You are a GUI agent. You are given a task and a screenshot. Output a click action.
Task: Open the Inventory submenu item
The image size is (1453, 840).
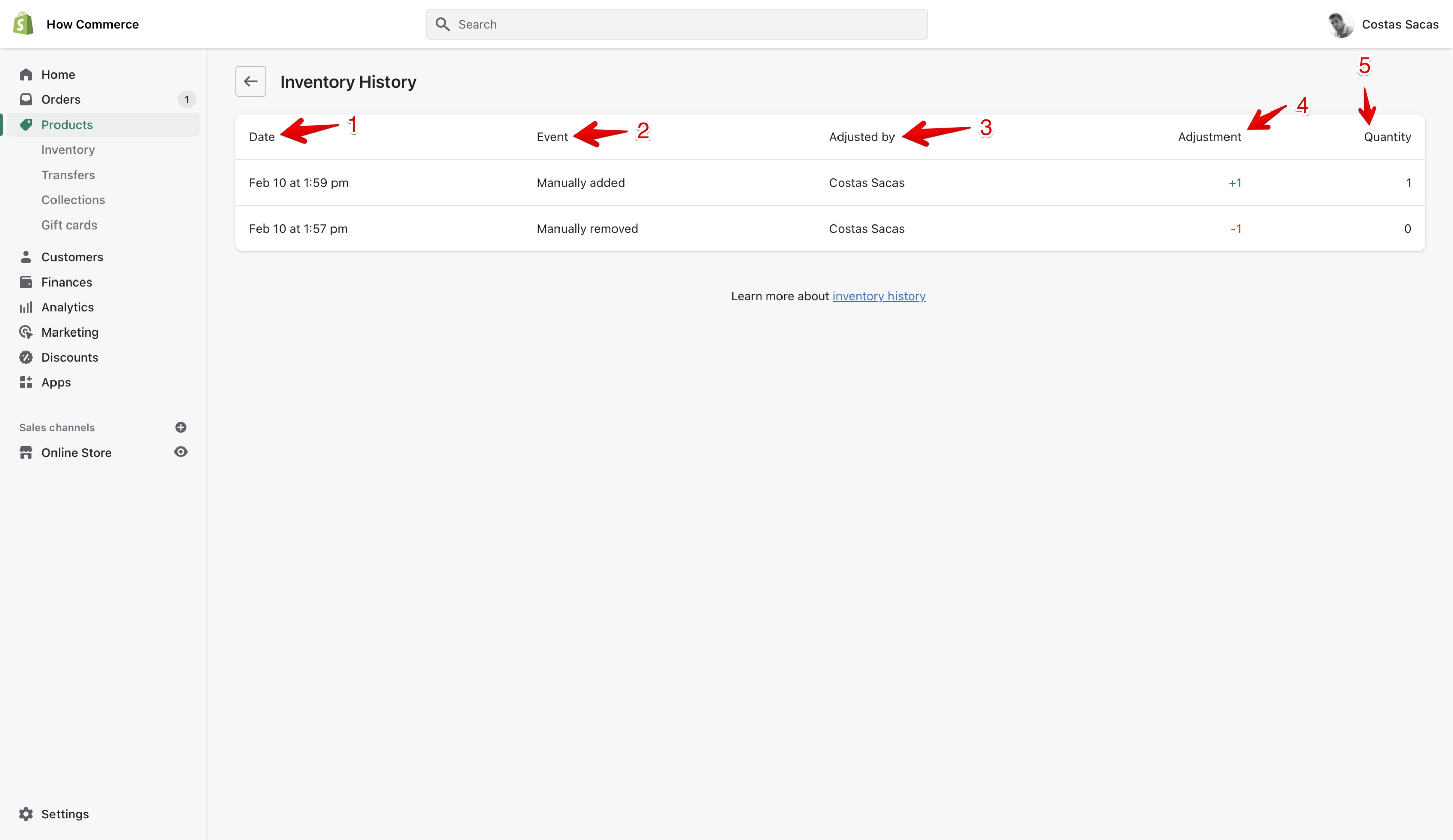tap(68, 150)
